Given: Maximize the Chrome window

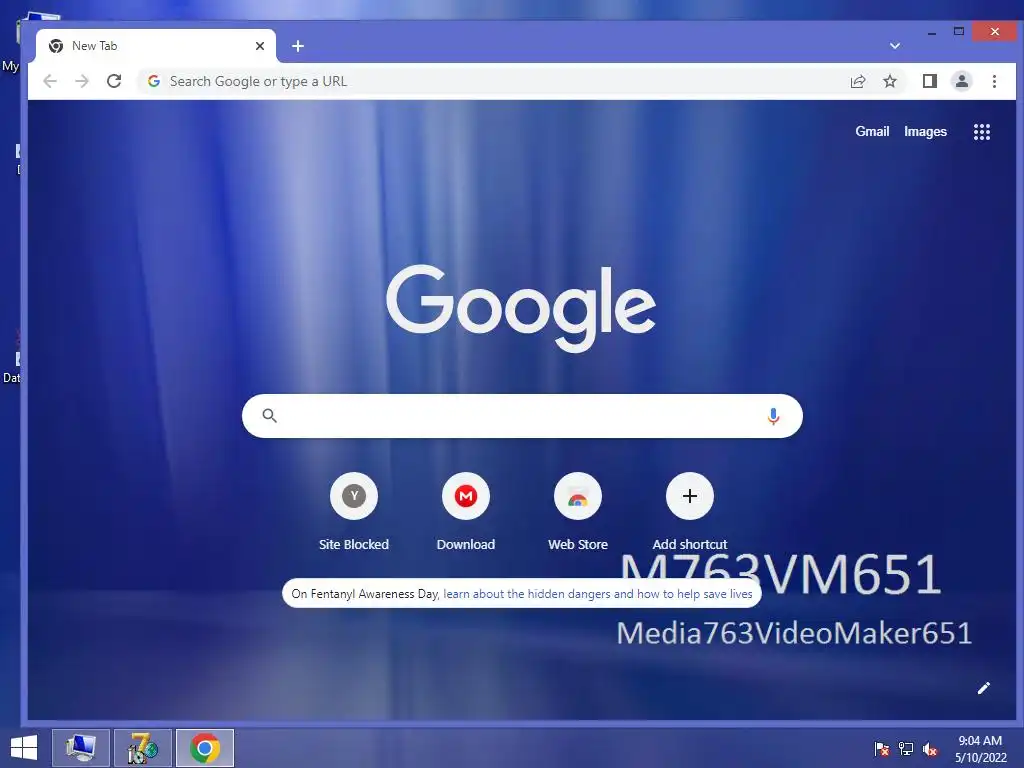Looking at the screenshot, I should 959,31.
